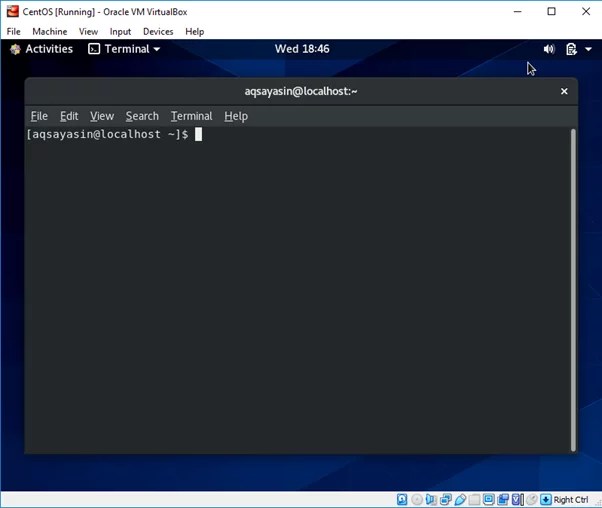Click the virtualization features V icon
Viewport: 602px width, 508px height.
click(x=518, y=499)
